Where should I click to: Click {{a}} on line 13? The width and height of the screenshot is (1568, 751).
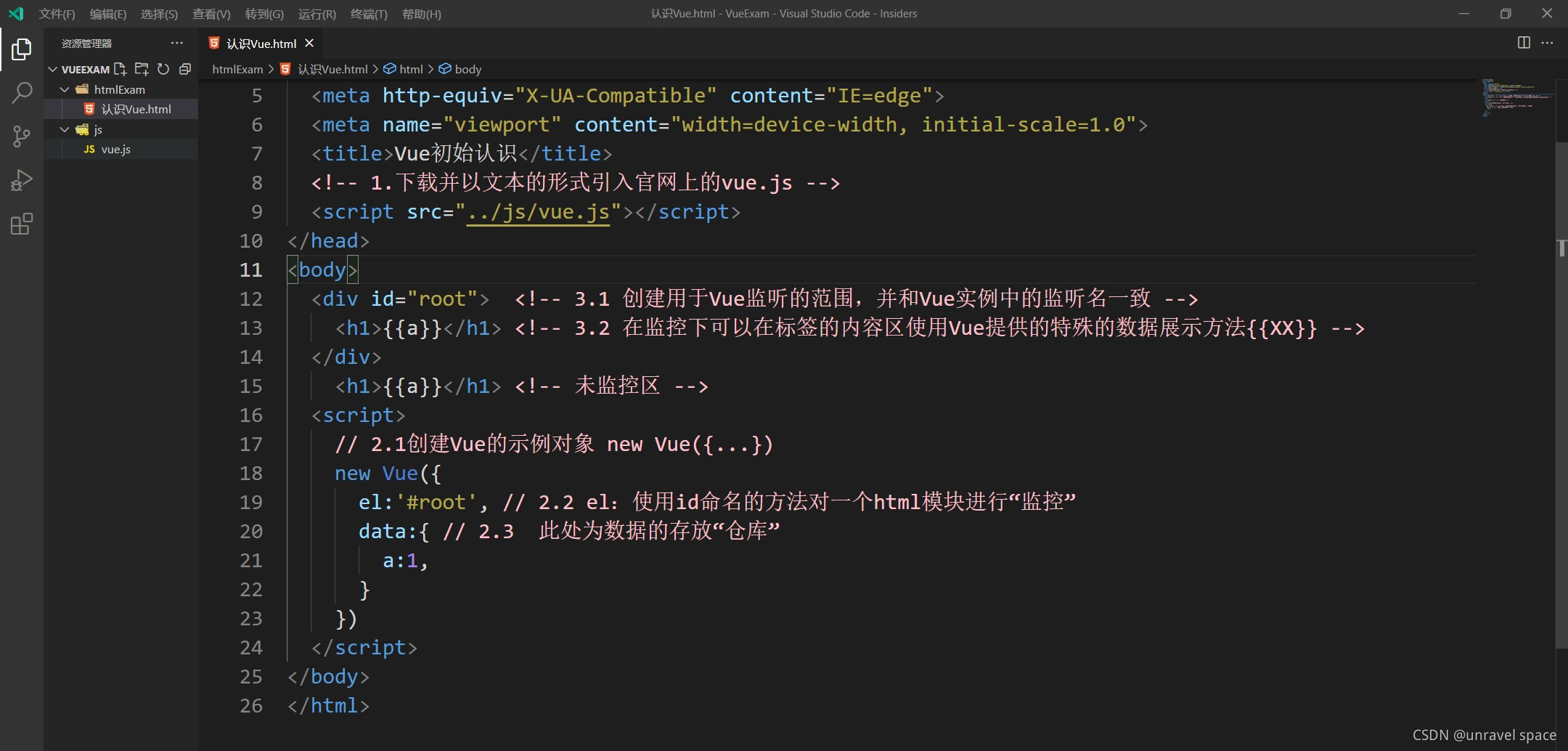coord(412,328)
